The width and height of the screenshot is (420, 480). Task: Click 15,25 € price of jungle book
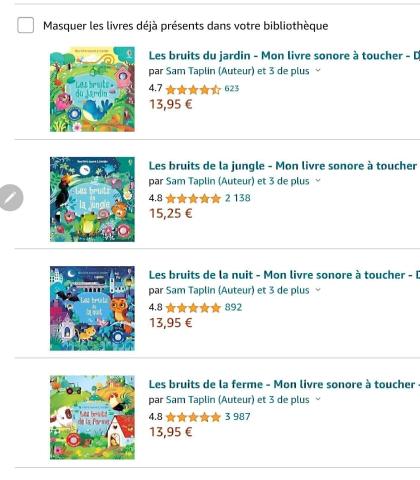171,213
